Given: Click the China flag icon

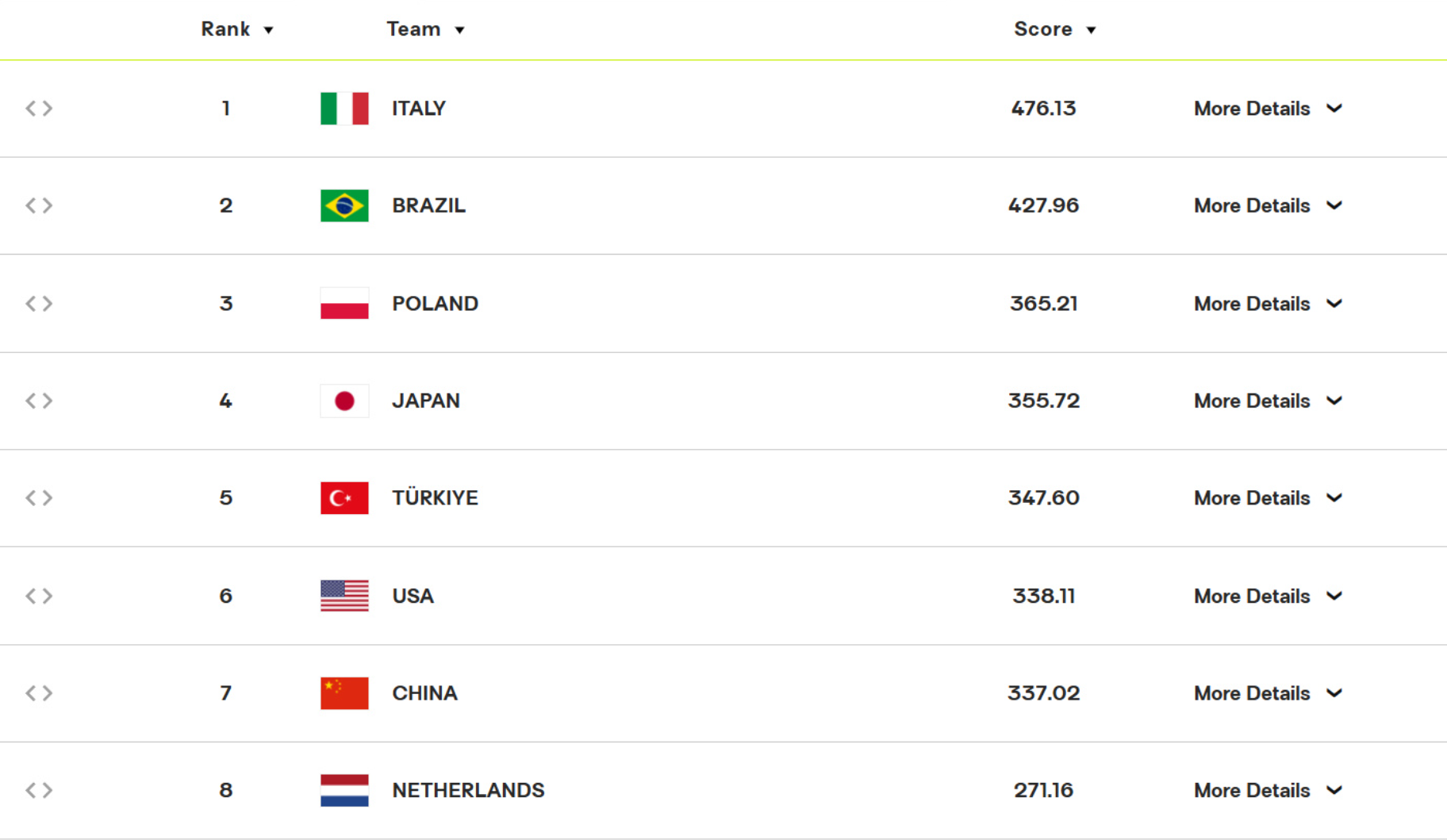Looking at the screenshot, I should coord(344,693).
